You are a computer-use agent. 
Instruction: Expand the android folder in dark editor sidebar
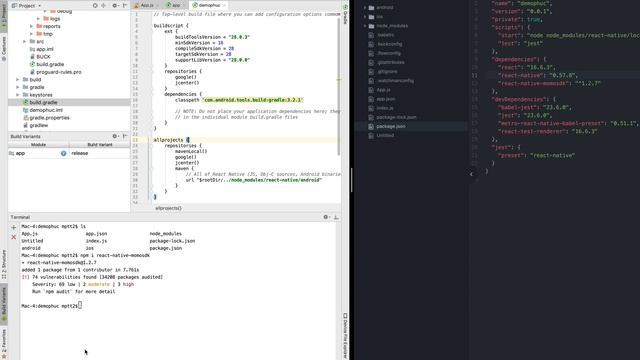[x=365, y=7]
